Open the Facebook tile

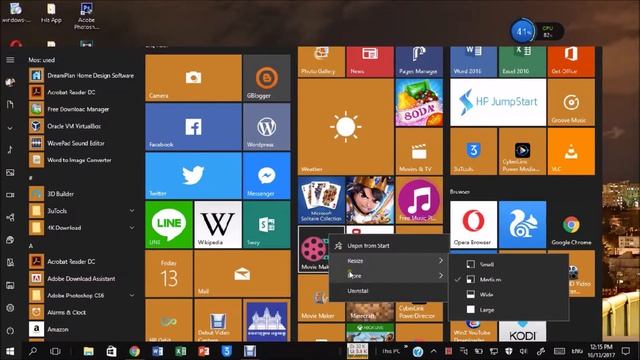[193, 127]
